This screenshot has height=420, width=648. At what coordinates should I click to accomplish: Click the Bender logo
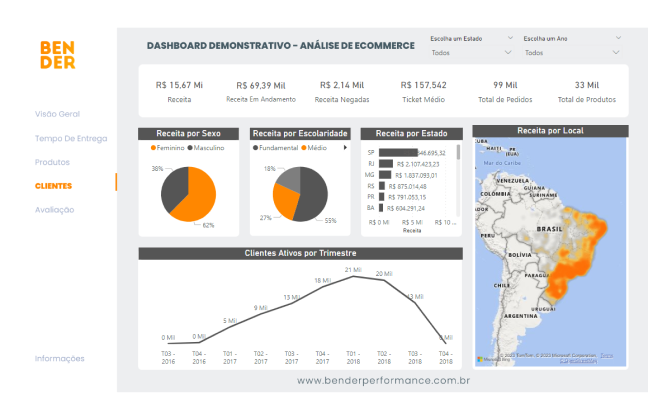pos(58,55)
